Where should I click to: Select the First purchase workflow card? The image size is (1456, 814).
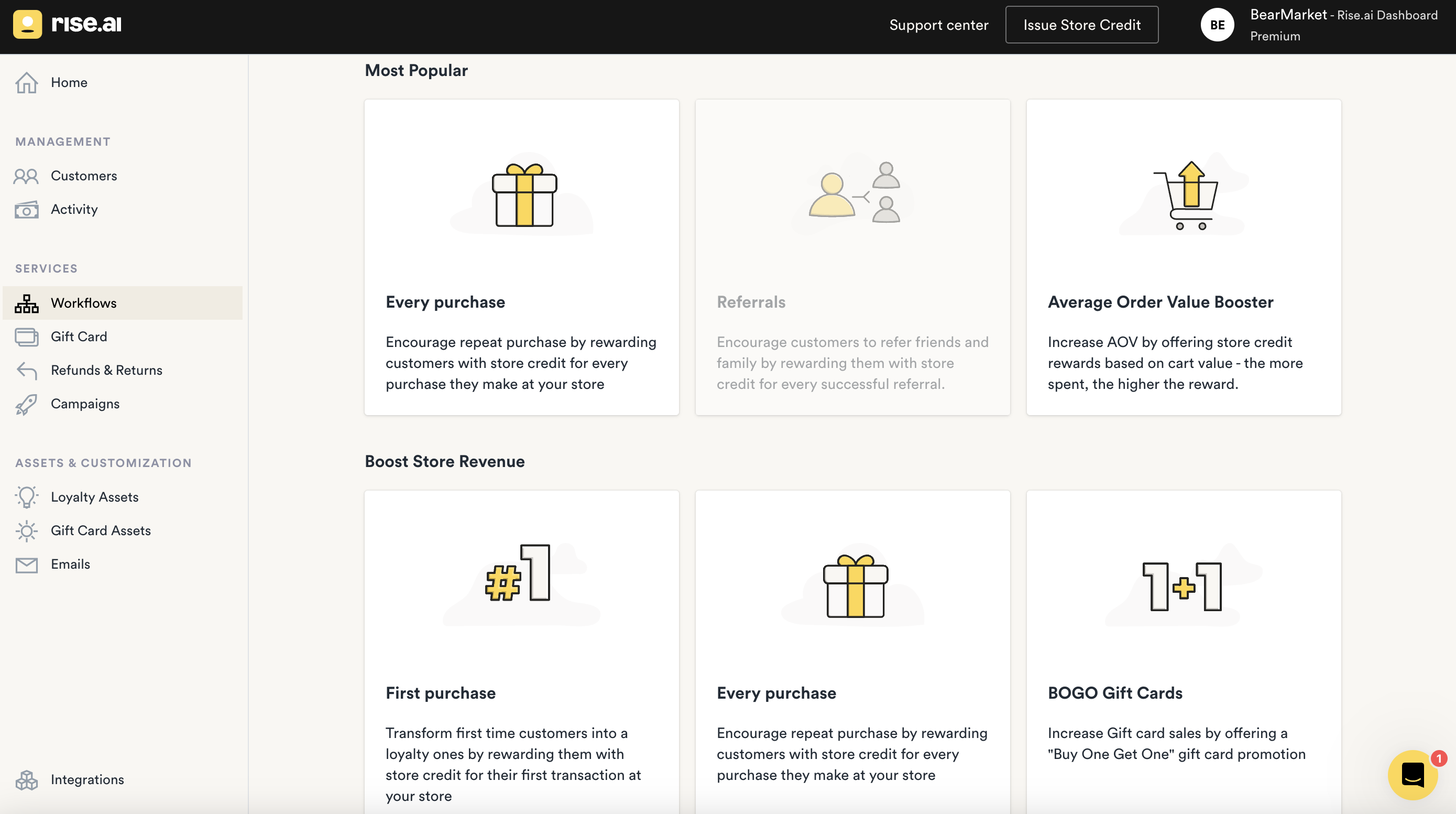click(x=521, y=650)
